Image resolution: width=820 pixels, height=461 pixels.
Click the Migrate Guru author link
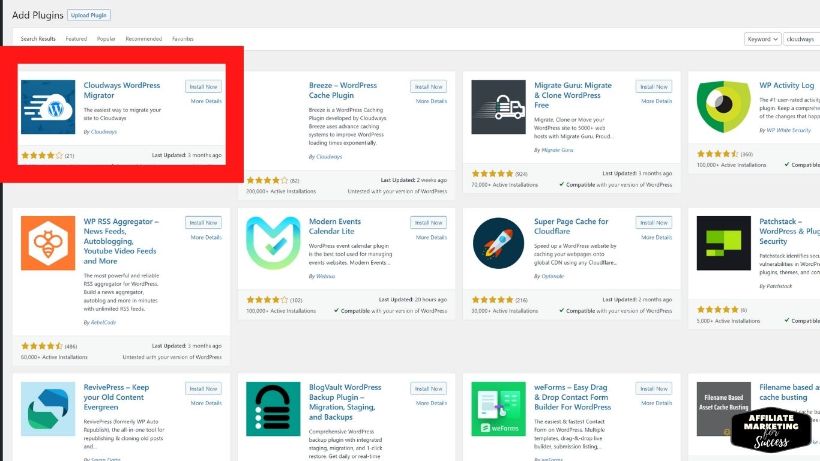[557, 150]
